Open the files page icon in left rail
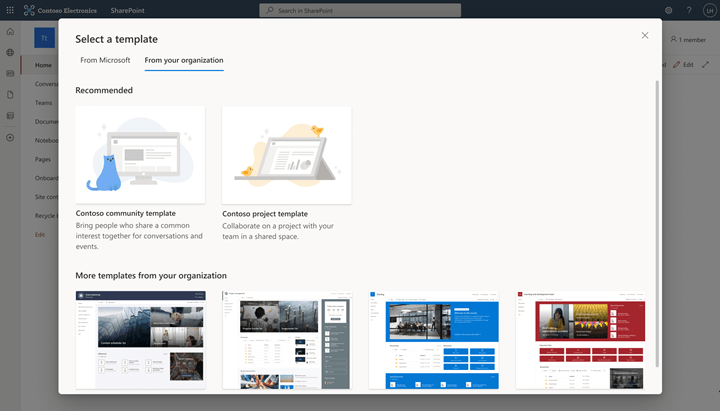Screen dimensions: 720x411 pos(10,95)
